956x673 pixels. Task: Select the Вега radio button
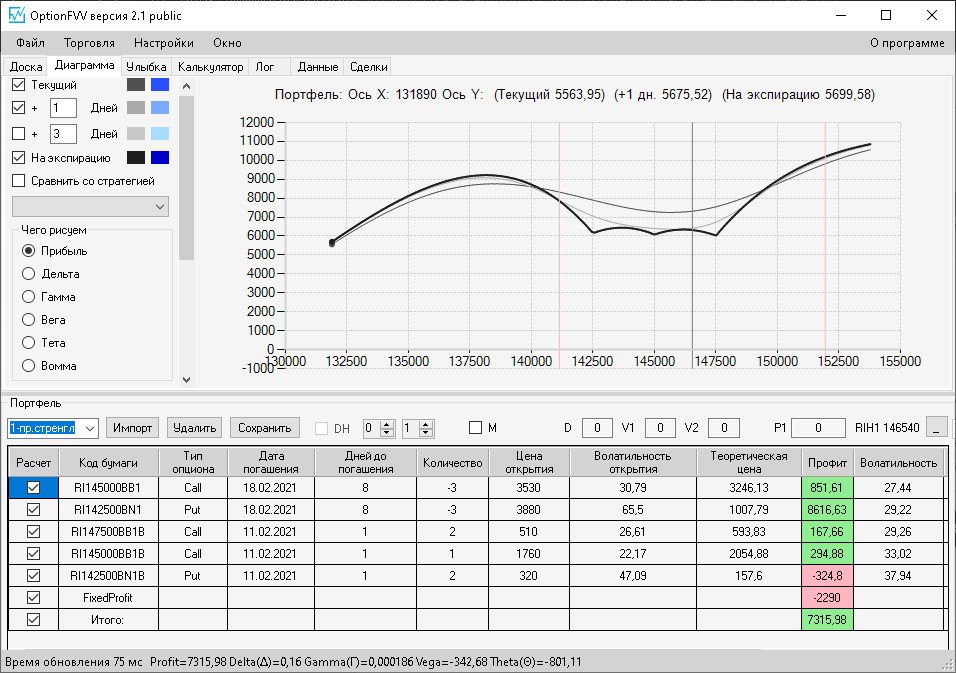(x=29, y=319)
